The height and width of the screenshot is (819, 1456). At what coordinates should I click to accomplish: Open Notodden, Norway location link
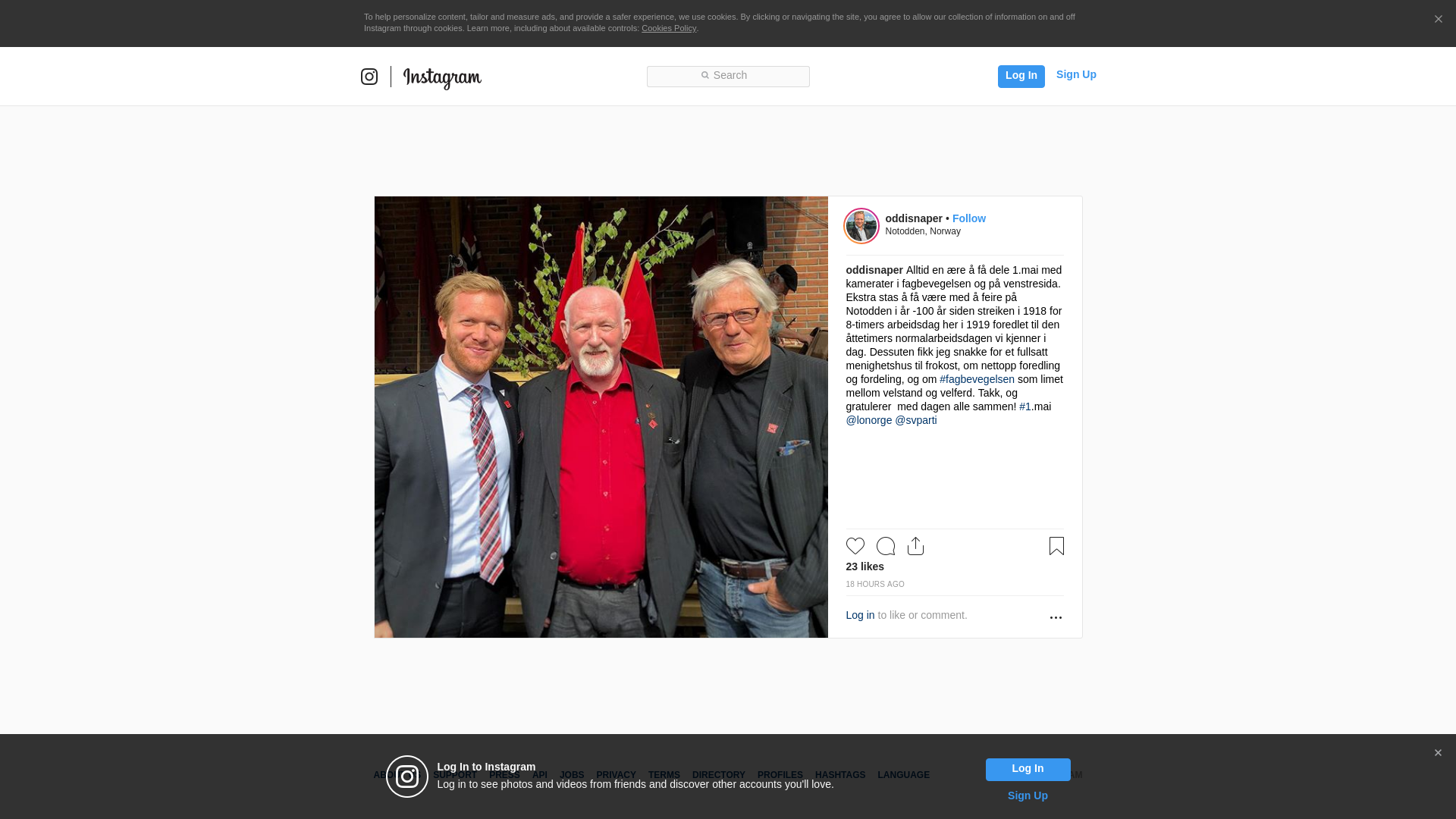click(x=923, y=231)
